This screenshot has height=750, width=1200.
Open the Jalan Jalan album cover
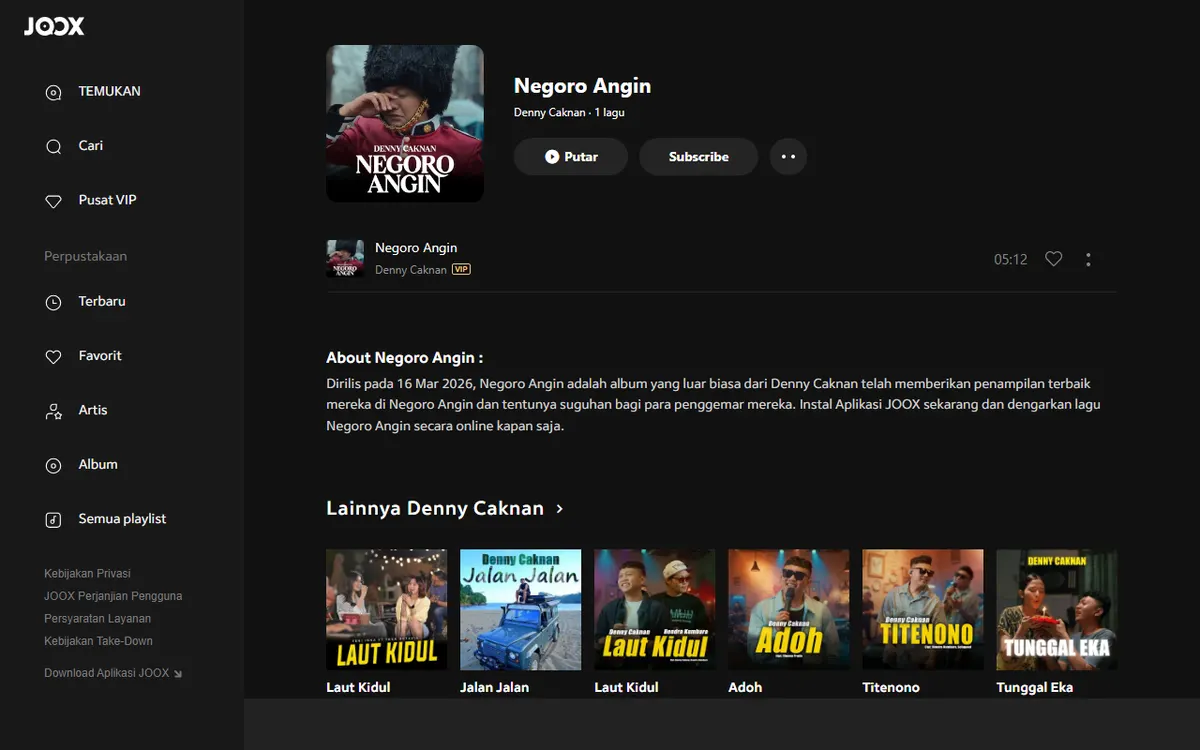point(520,609)
